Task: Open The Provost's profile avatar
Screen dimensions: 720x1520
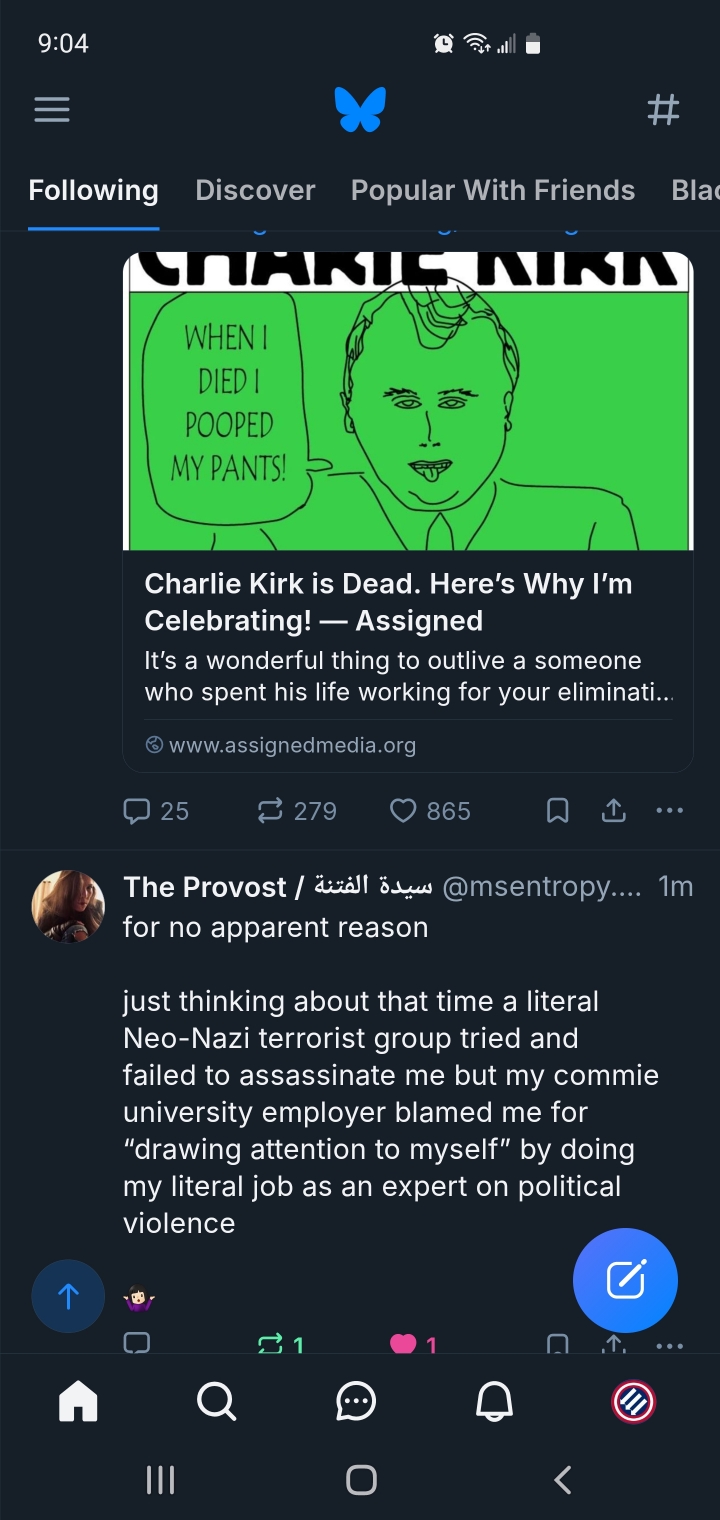Action: pos(68,906)
